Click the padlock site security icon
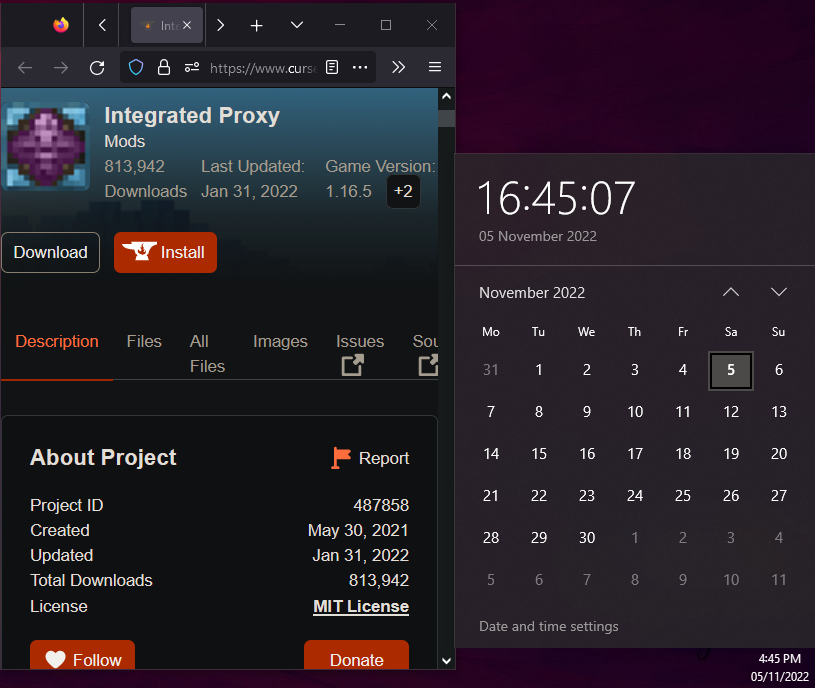This screenshot has width=815, height=688. click(x=164, y=67)
